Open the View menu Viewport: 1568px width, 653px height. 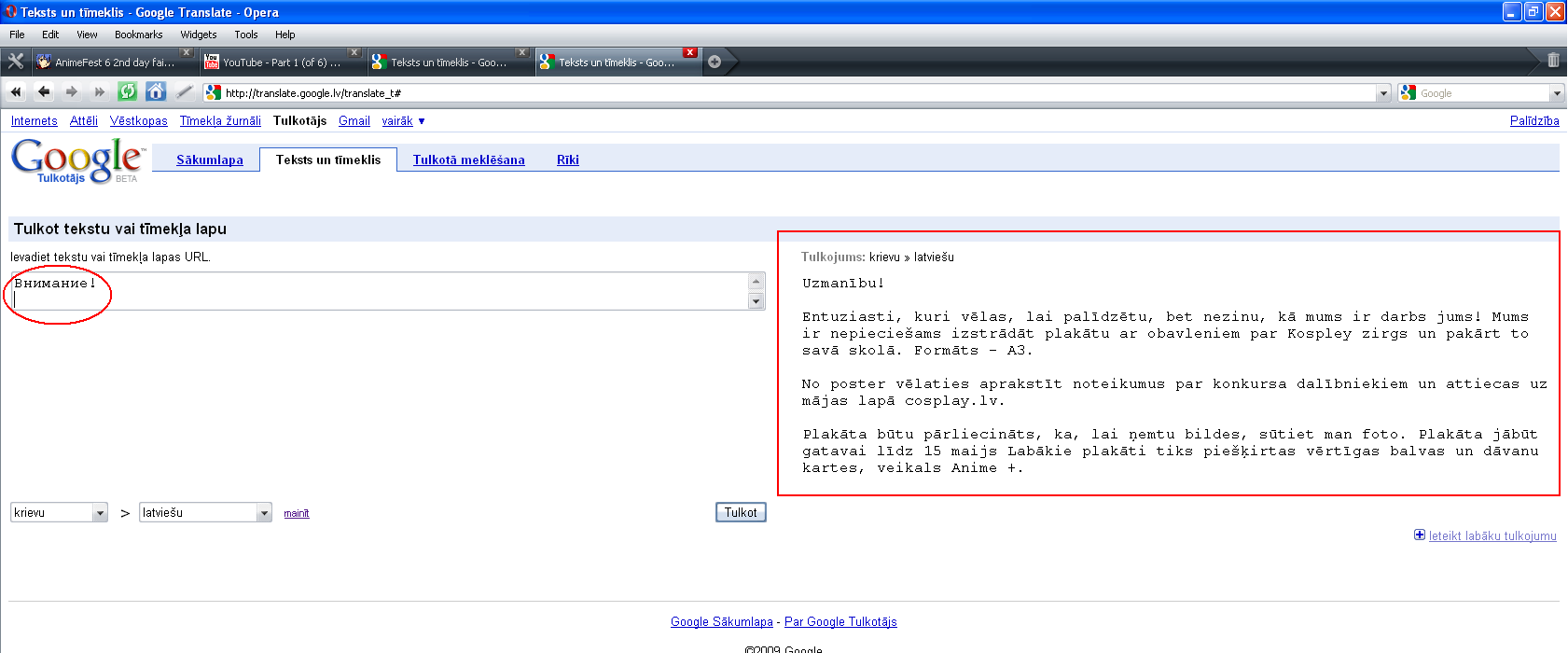coord(87,35)
